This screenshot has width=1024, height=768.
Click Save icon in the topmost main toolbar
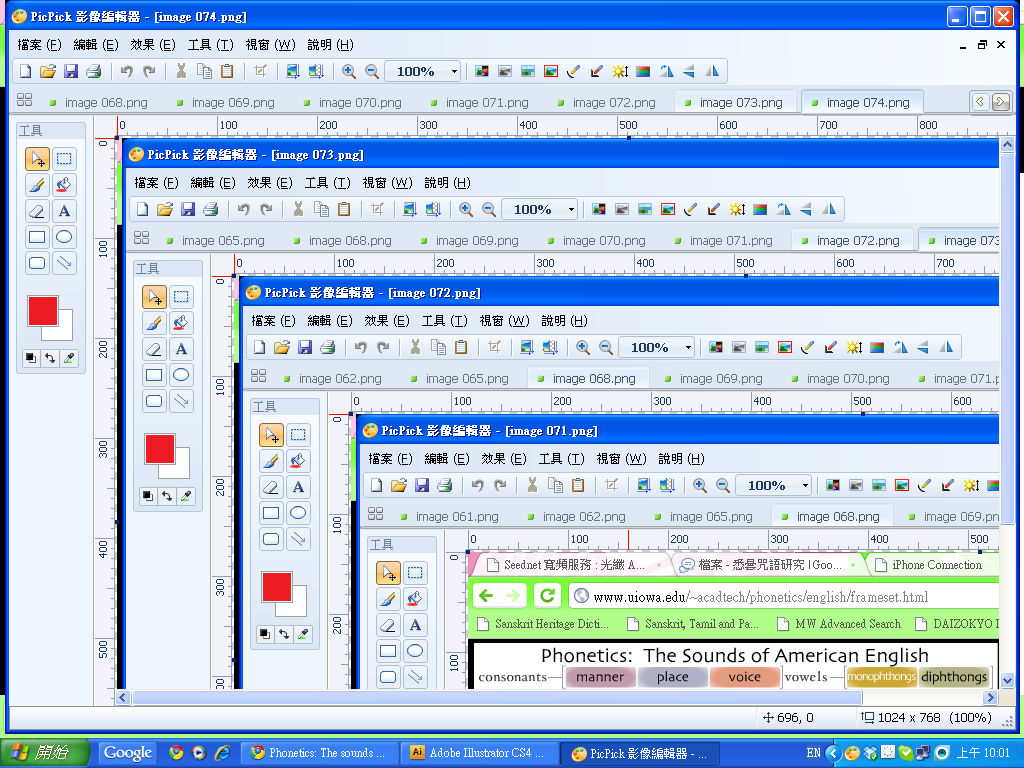(x=71, y=71)
